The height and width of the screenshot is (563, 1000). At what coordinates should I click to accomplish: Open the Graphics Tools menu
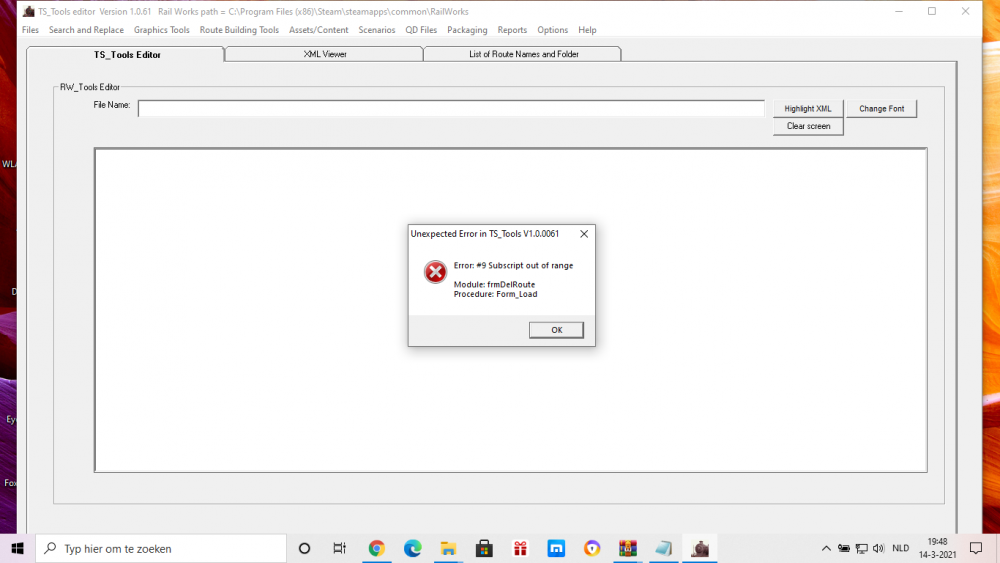click(x=162, y=30)
